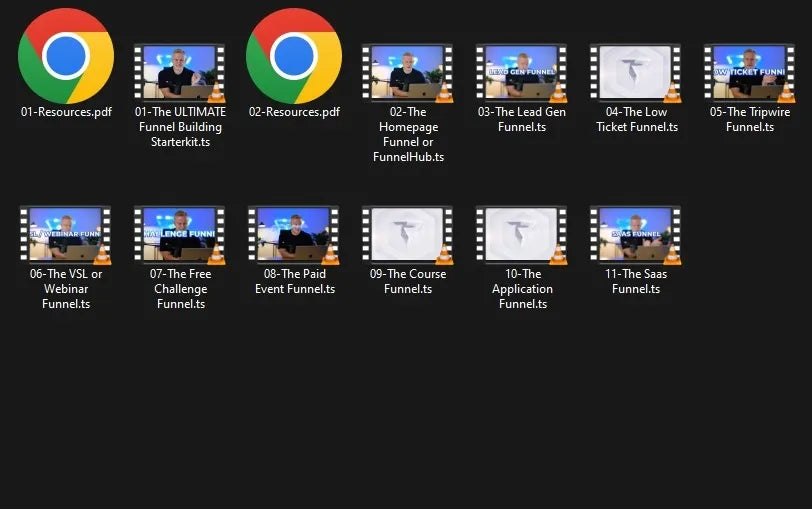Click the 05-The Tripwire Funnel video thumbnail
The width and height of the screenshot is (812, 509).
click(x=750, y=72)
